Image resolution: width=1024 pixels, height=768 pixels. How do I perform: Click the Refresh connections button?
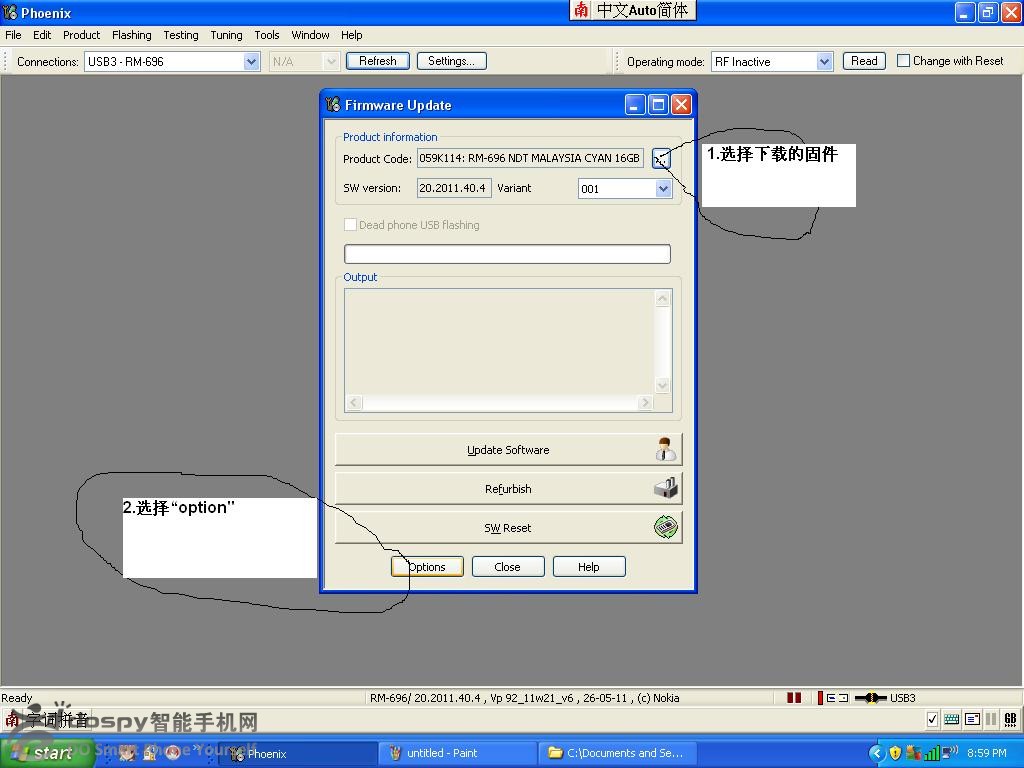pos(377,61)
